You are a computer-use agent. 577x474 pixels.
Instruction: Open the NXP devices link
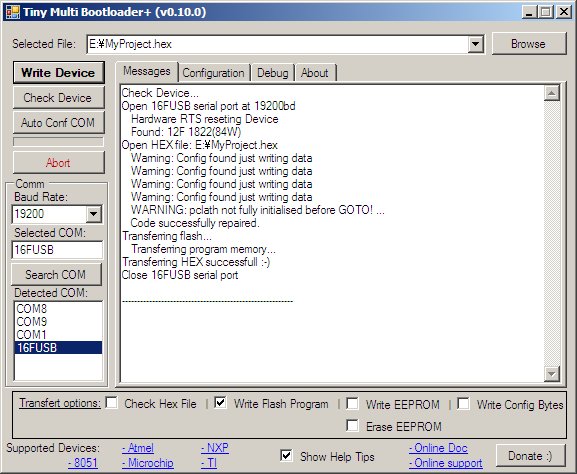pos(215,448)
